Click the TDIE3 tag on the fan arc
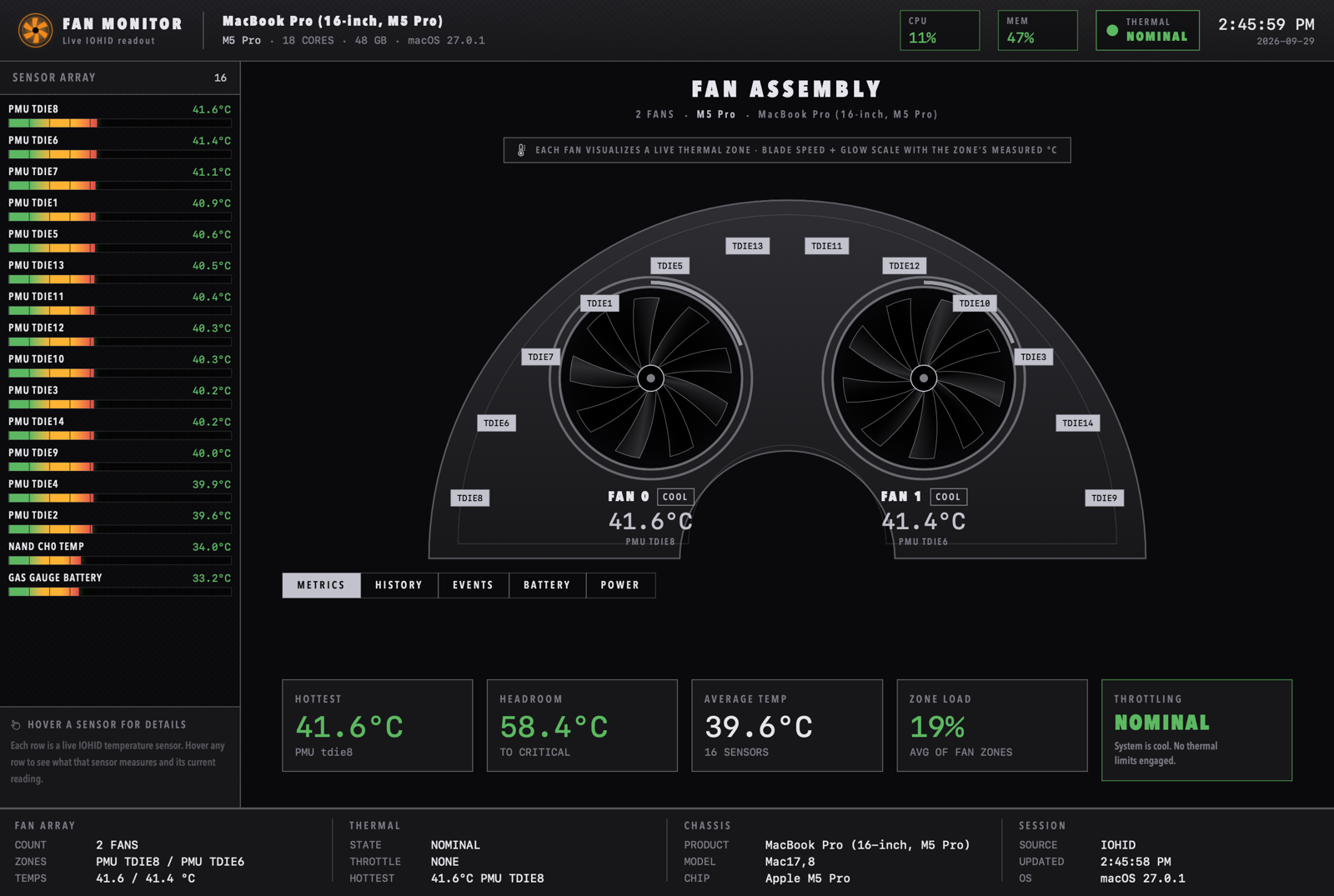The width and height of the screenshot is (1334, 896). [1033, 357]
